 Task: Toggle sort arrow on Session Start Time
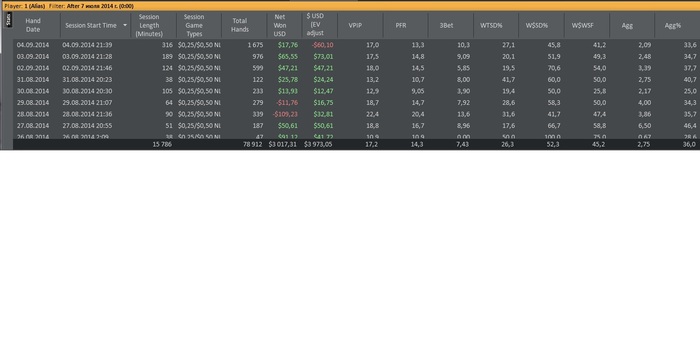[125, 25]
